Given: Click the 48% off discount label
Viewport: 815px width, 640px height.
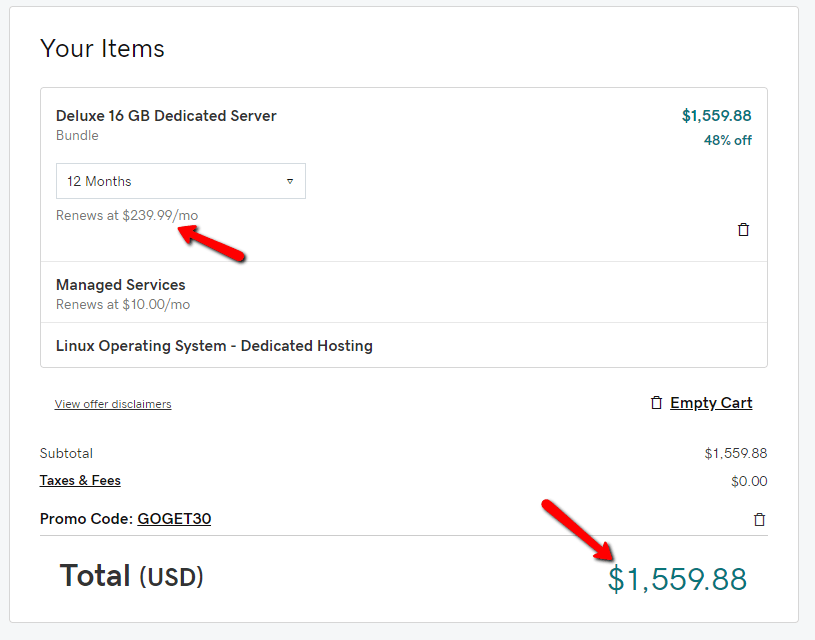Looking at the screenshot, I should pos(727,140).
